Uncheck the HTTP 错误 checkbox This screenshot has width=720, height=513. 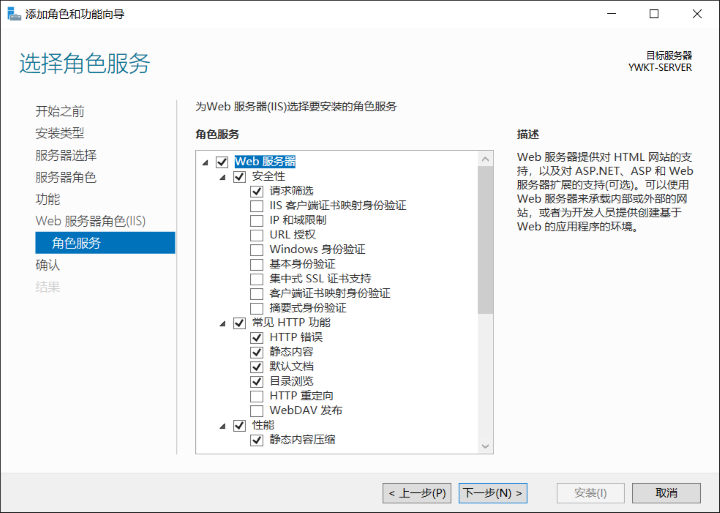257,338
